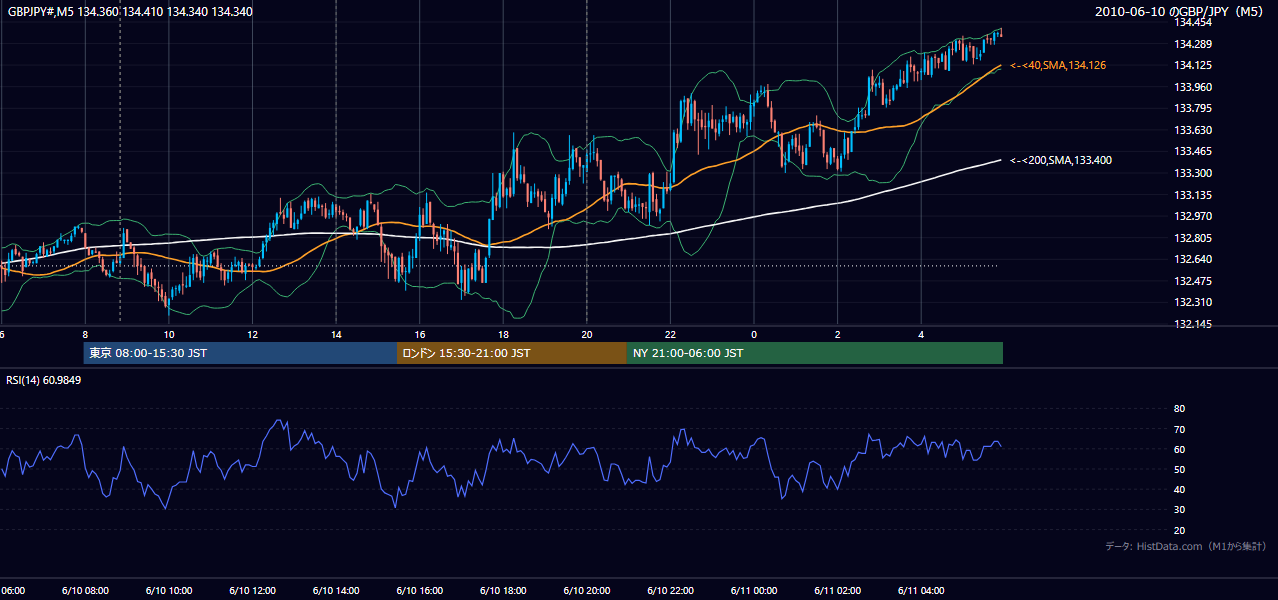
Task: Click hour label 20 under price chart
Action: 587,335
